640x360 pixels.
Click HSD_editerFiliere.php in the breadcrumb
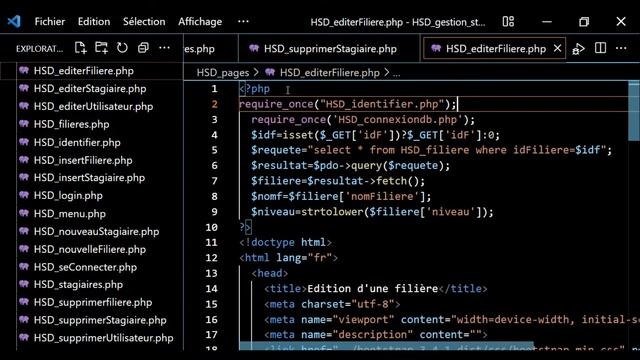329,73
